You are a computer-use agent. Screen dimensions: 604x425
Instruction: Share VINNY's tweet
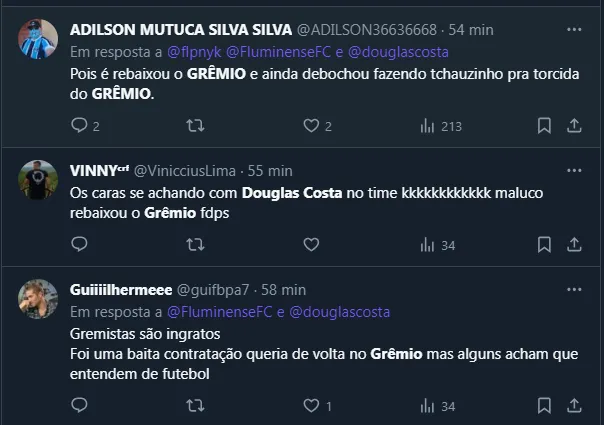pyautogui.click(x=575, y=244)
